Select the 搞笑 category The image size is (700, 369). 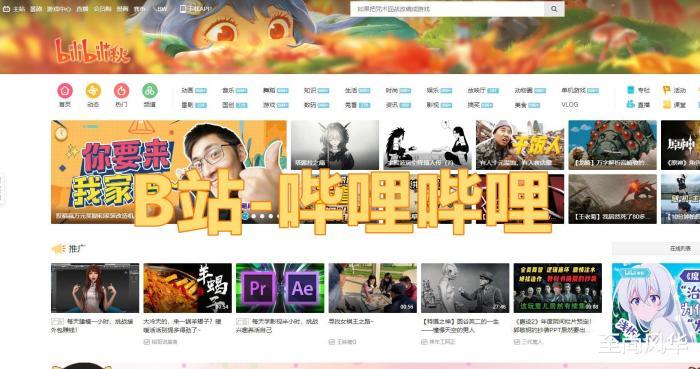(x=474, y=105)
